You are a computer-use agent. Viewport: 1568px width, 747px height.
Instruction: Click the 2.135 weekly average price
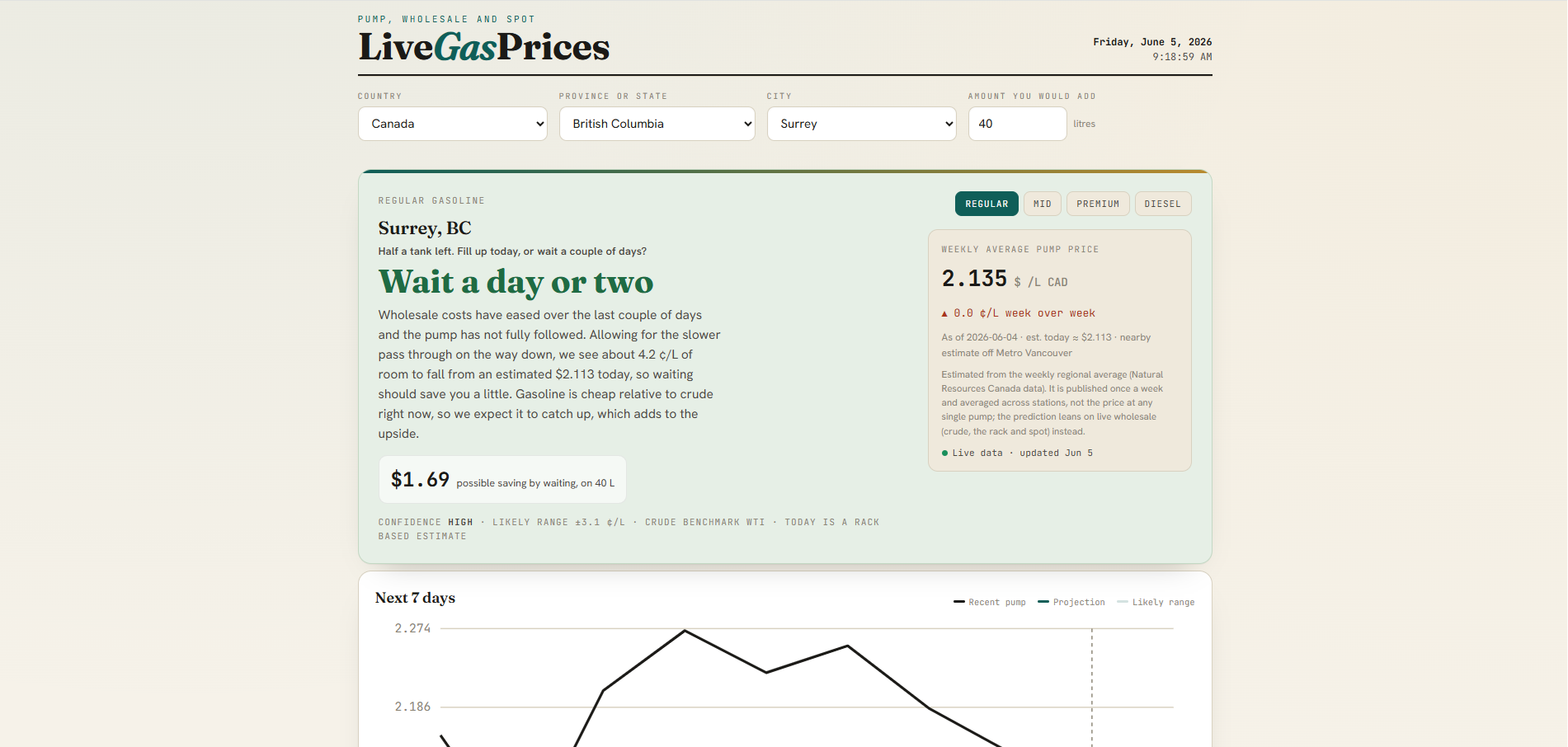click(974, 279)
